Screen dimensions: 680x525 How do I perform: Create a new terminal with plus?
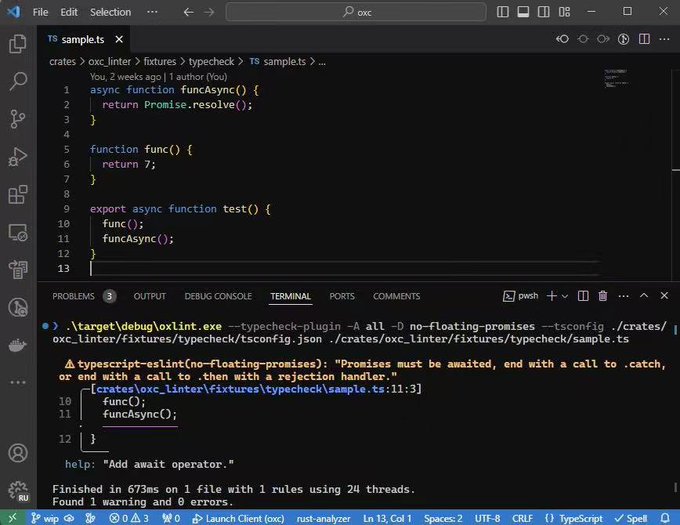(552, 296)
